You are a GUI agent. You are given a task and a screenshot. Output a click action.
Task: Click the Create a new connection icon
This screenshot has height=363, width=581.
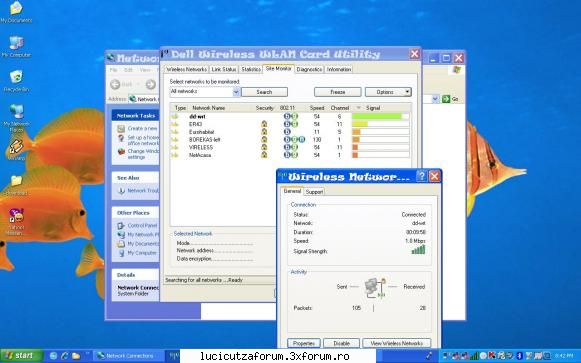(x=121, y=129)
